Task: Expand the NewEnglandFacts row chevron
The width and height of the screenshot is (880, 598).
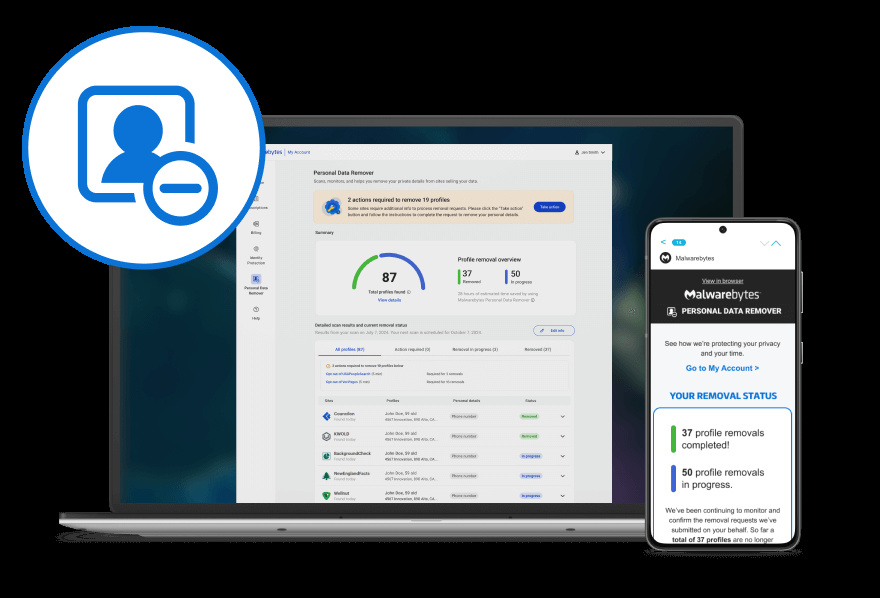Action: pyautogui.click(x=562, y=476)
